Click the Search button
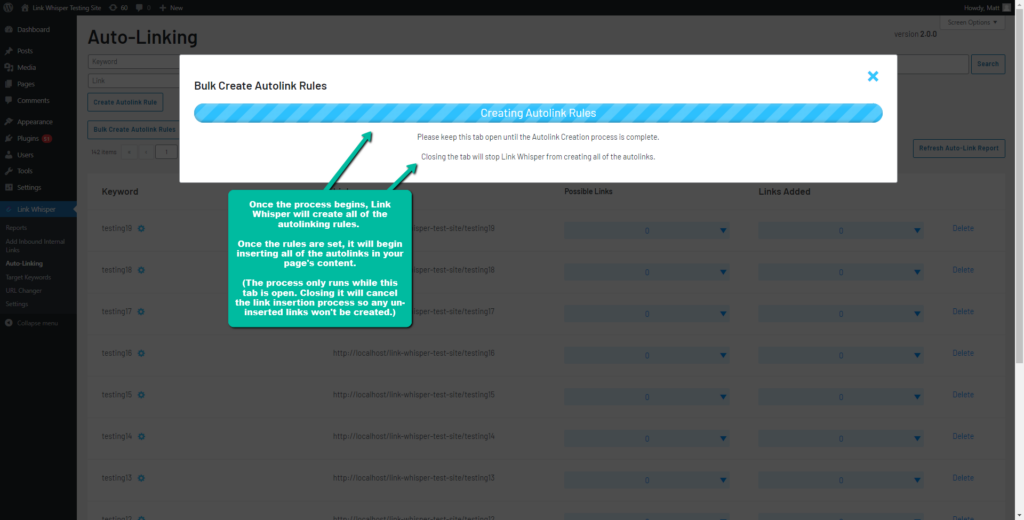Screen dimensions: 1024x520 pos(987,64)
